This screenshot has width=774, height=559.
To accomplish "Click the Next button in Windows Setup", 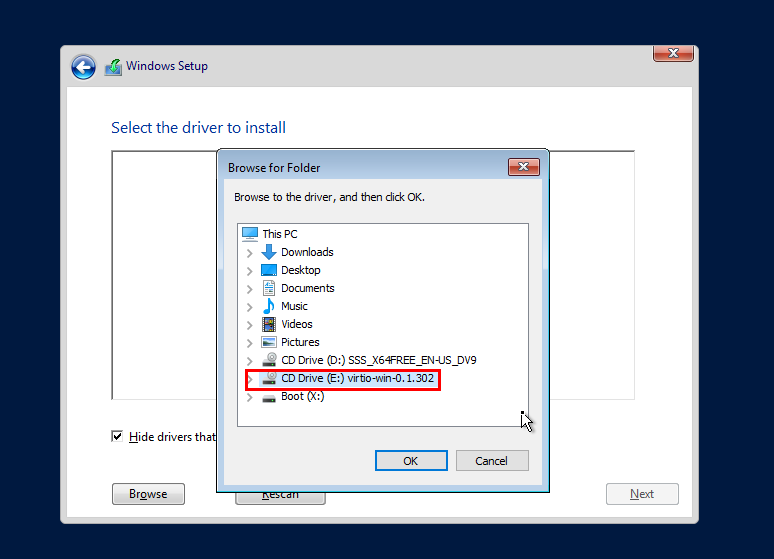I will coord(642,494).
